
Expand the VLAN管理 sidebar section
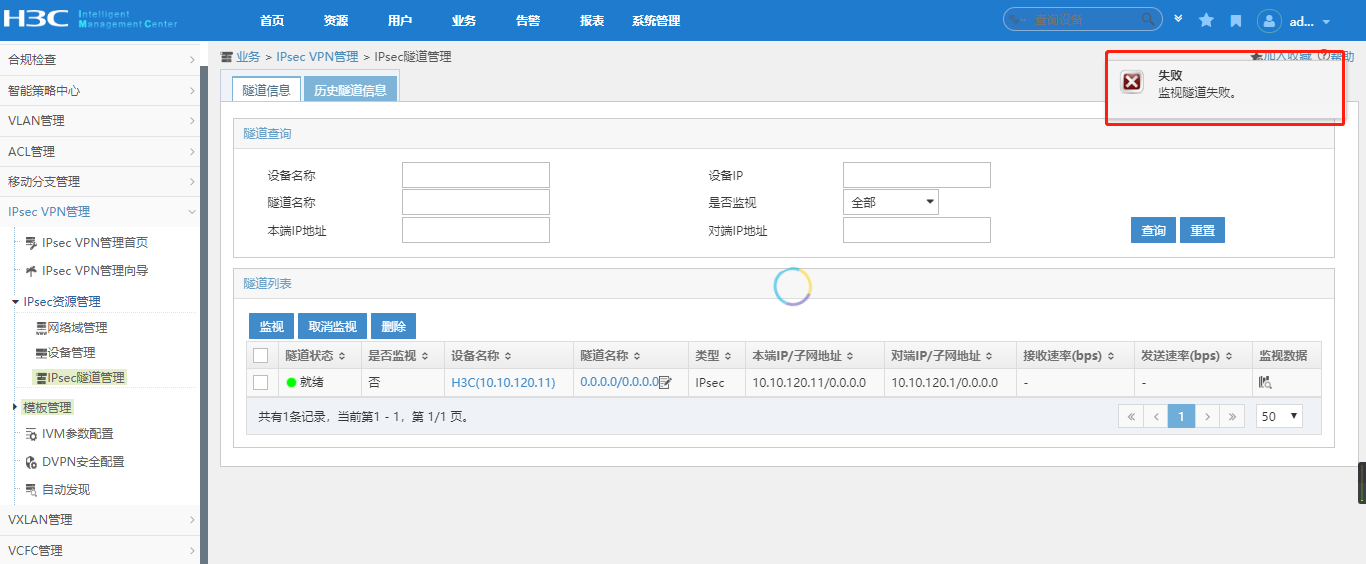[100, 121]
